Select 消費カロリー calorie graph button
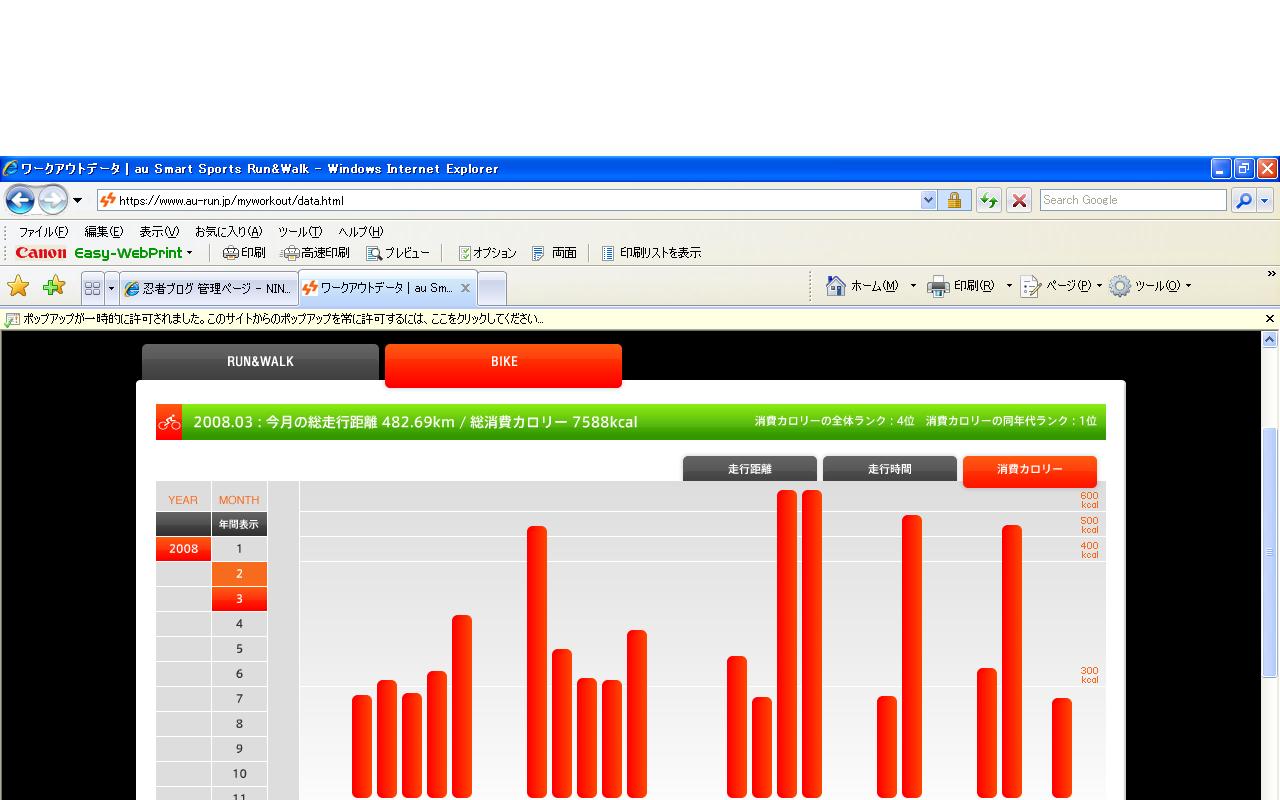The image size is (1280, 800). [1029, 470]
